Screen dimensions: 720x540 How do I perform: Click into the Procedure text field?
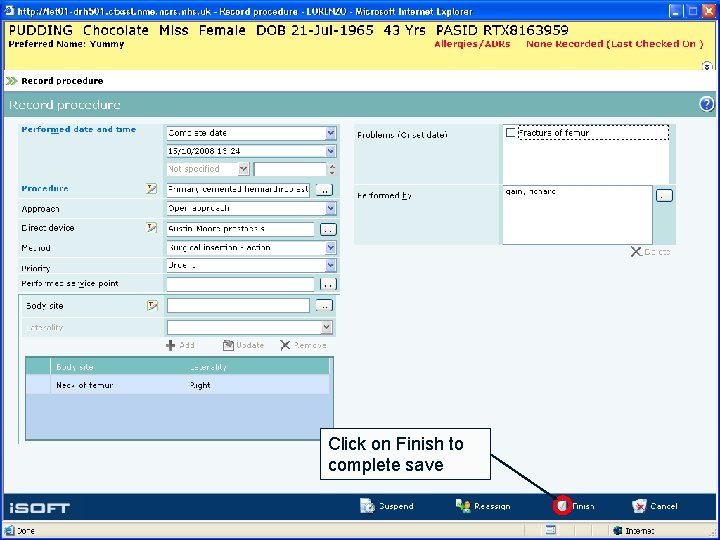click(x=238, y=189)
